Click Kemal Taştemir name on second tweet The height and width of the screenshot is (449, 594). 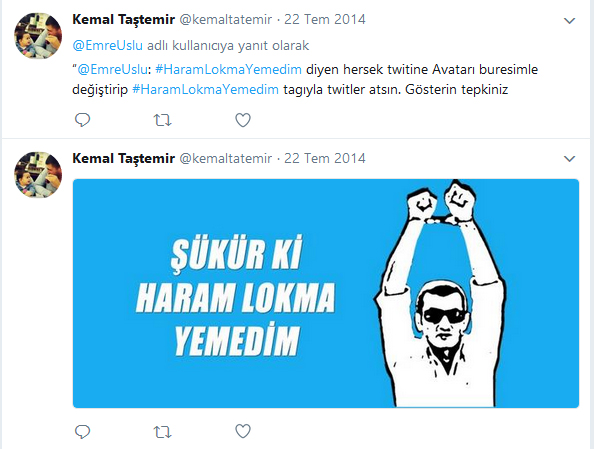coord(123,158)
